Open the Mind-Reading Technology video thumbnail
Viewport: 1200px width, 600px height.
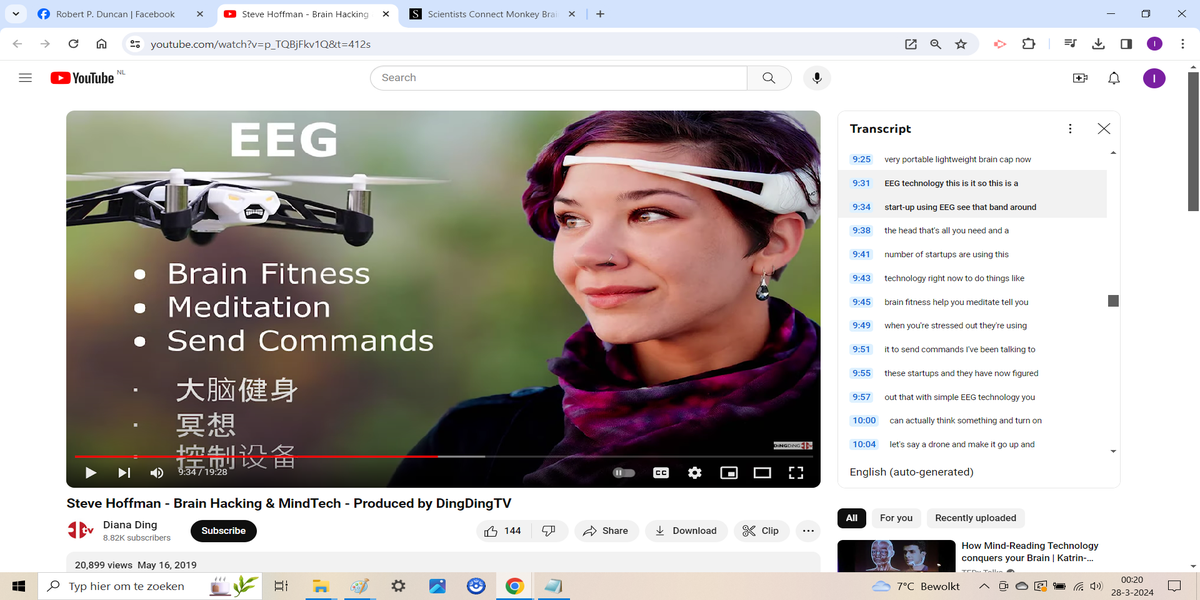[896, 556]
